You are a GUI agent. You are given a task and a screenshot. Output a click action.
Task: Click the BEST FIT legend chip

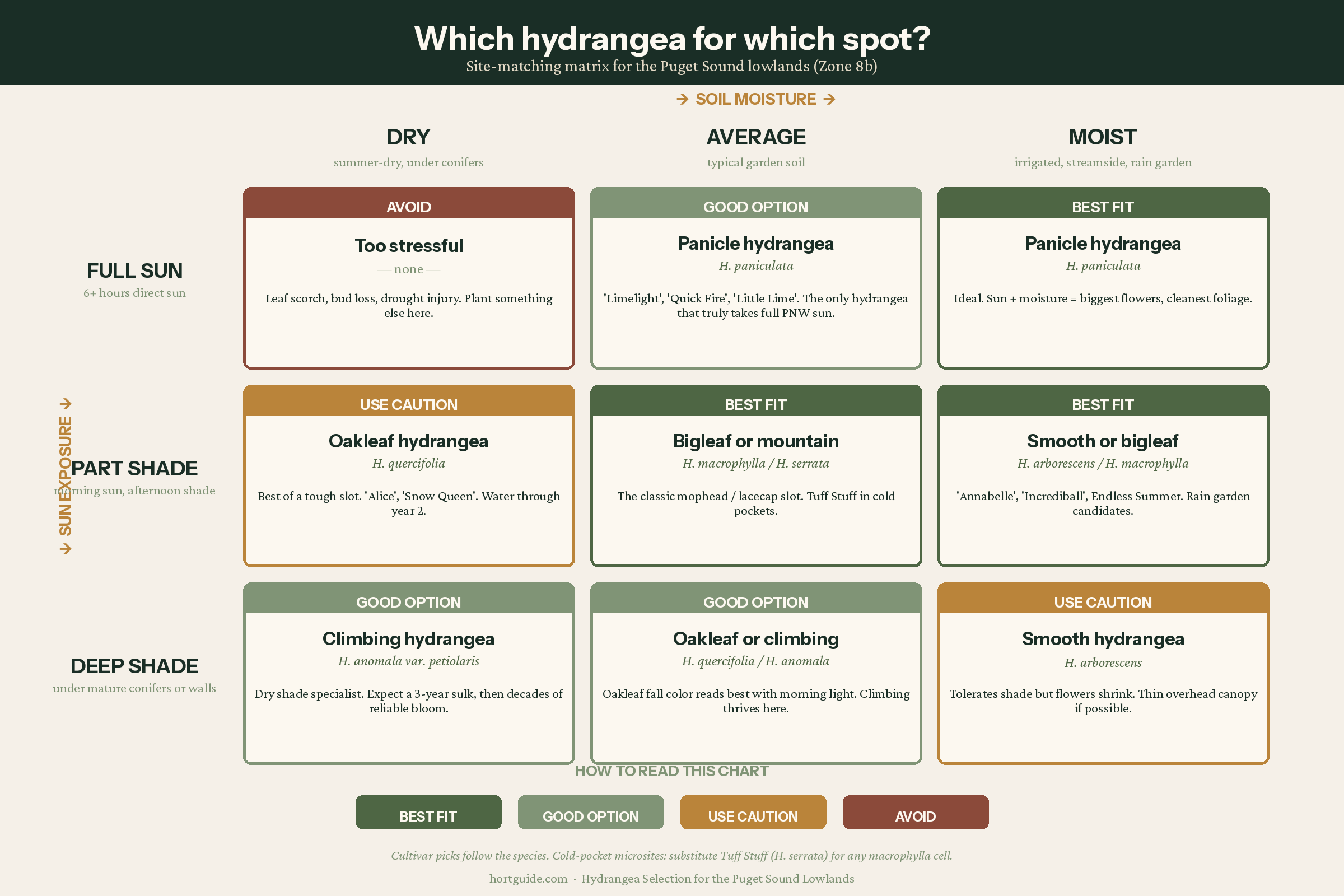(428, 812)
